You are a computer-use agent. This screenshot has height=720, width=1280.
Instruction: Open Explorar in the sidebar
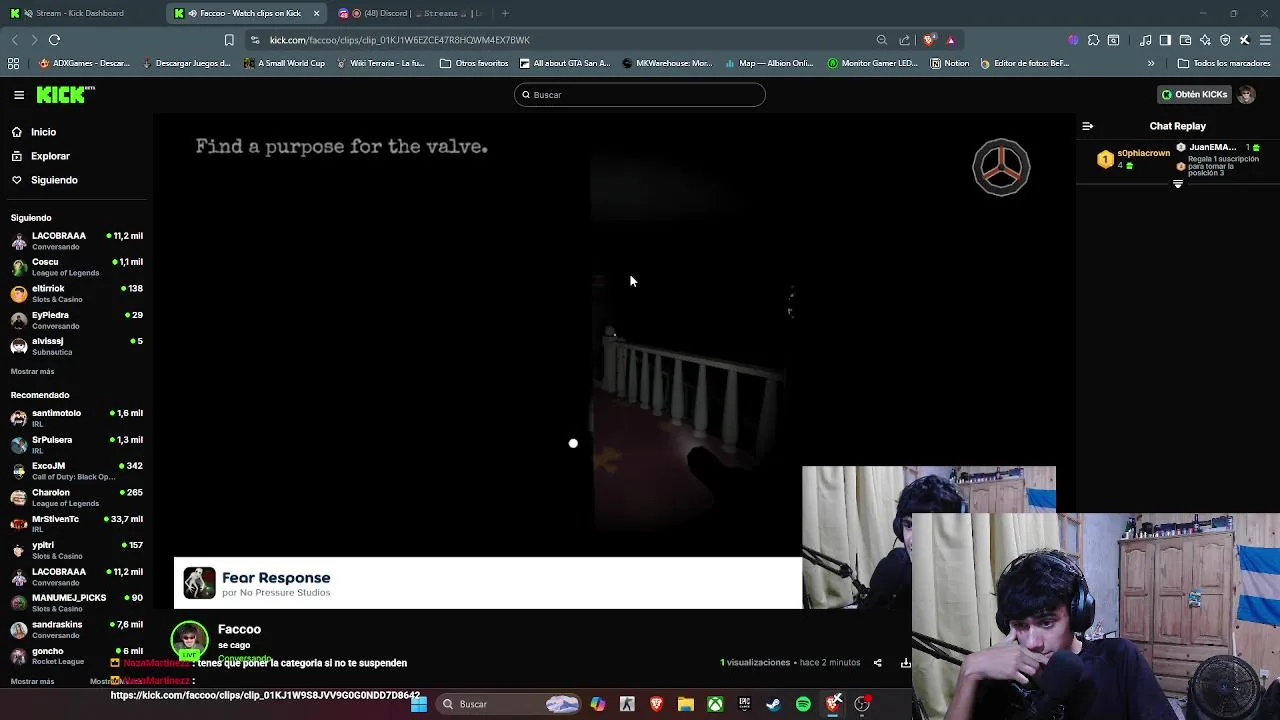click(x=50, y=156)
